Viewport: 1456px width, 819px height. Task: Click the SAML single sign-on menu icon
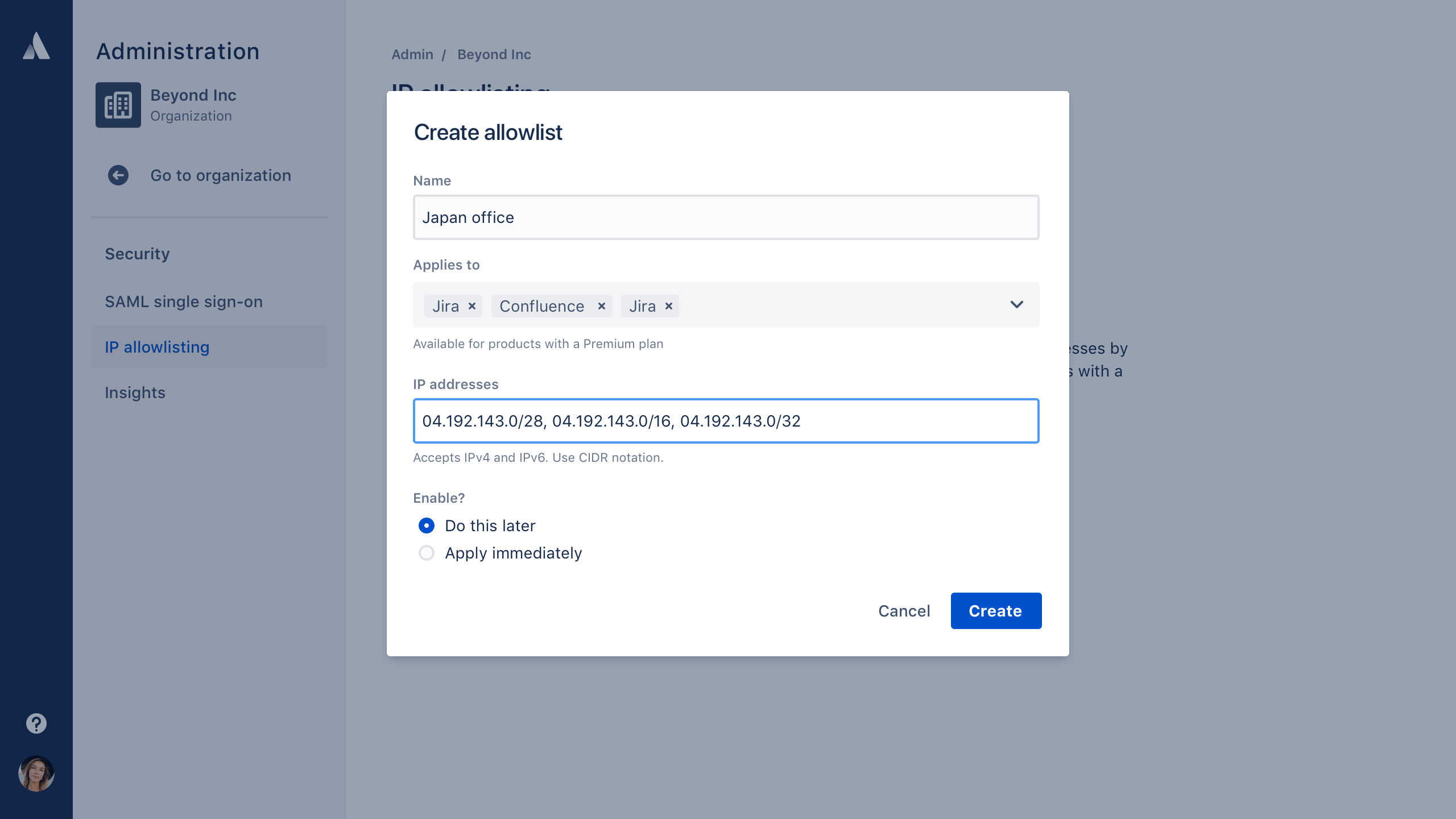coord(183,300)
